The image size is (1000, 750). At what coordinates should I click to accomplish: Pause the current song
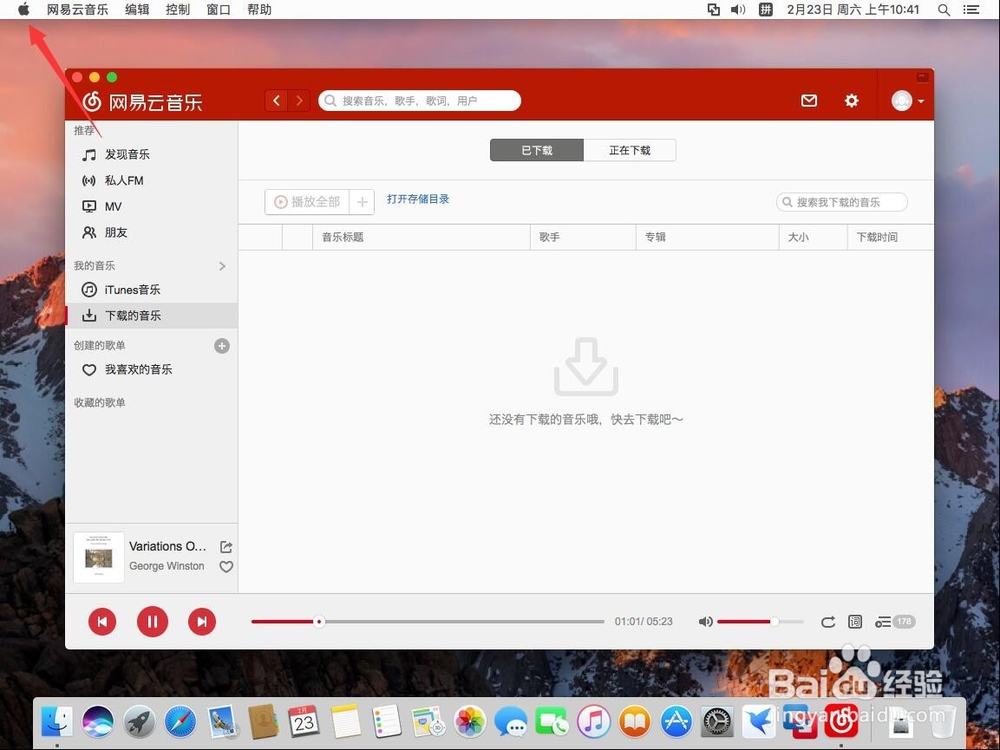coord(152,622)
